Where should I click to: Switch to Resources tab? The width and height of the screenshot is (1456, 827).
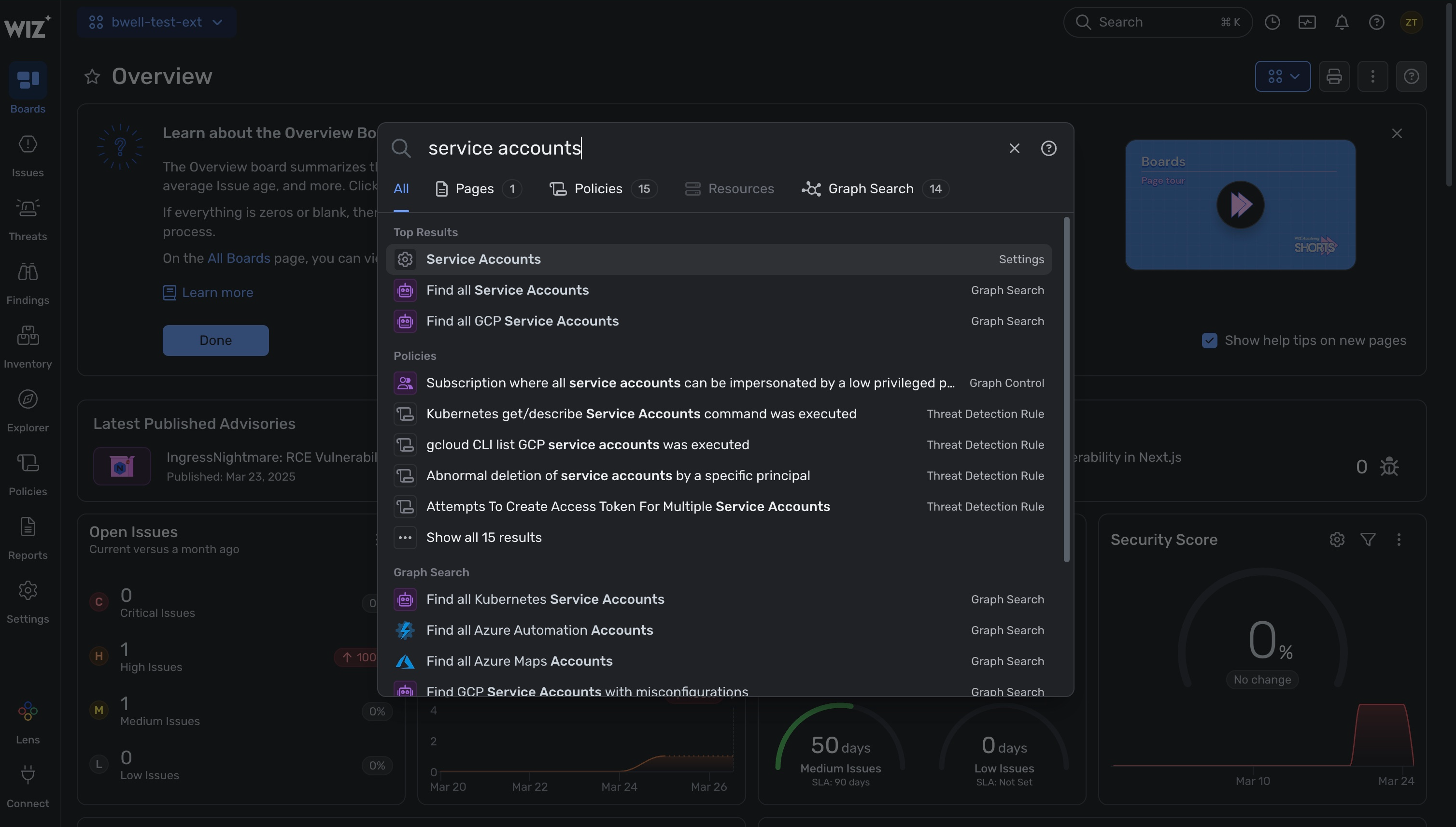729,188
